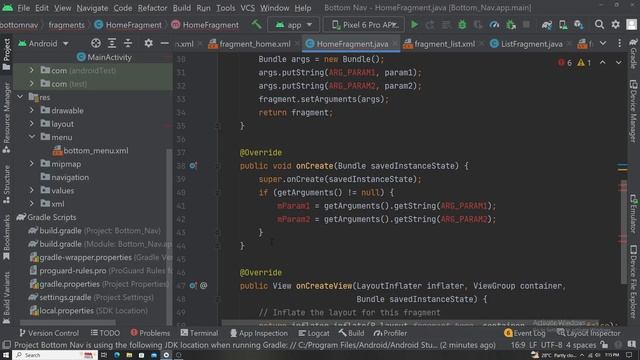Toggle the Structure side tab
640x360 pixels.
[x=7, y=184]
